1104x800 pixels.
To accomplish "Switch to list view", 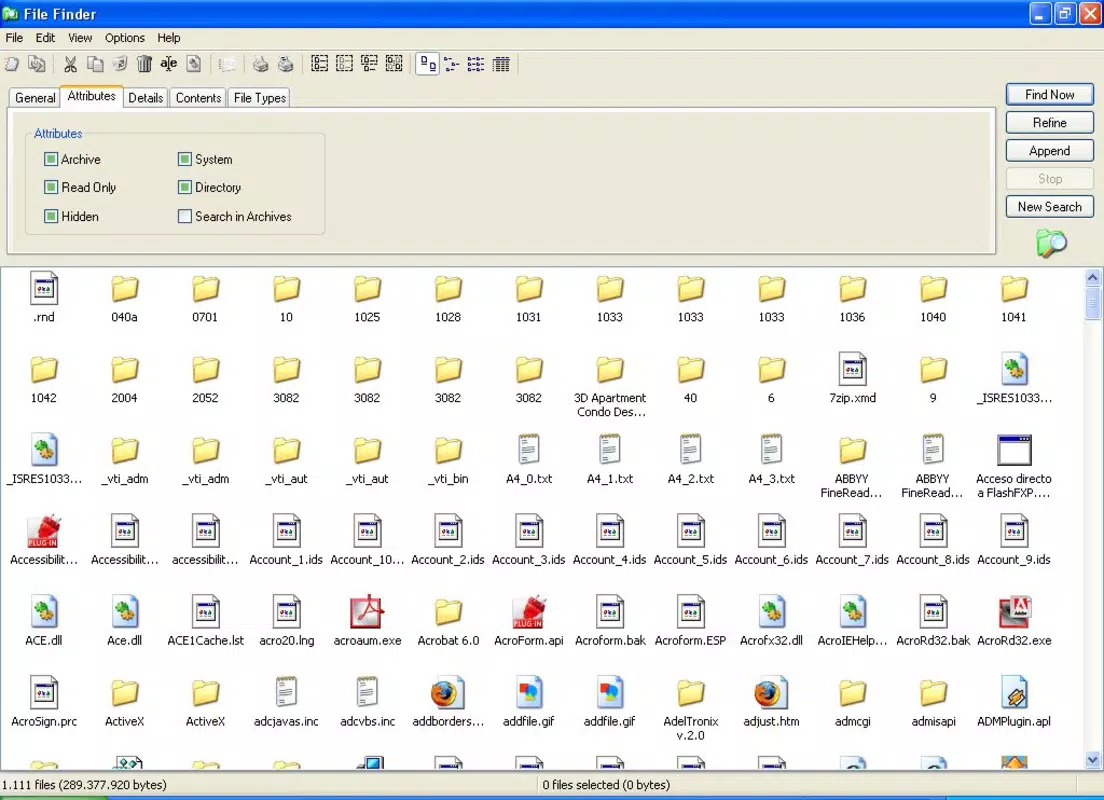I will (x=476, y=65).
